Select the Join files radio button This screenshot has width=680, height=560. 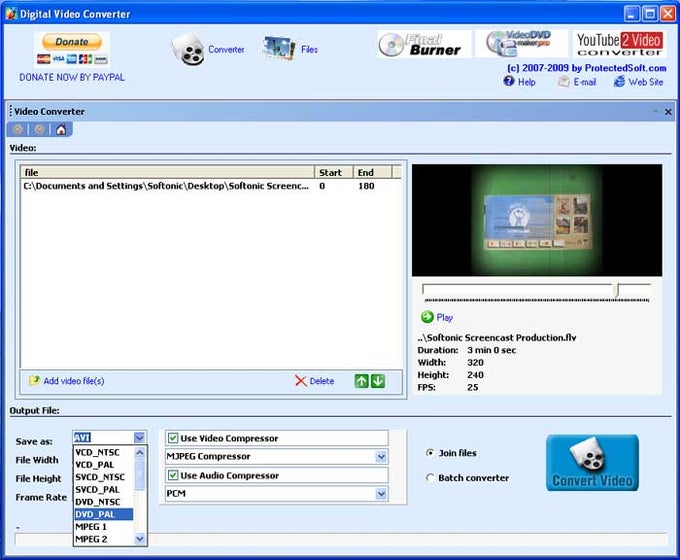tap(430, 453)
